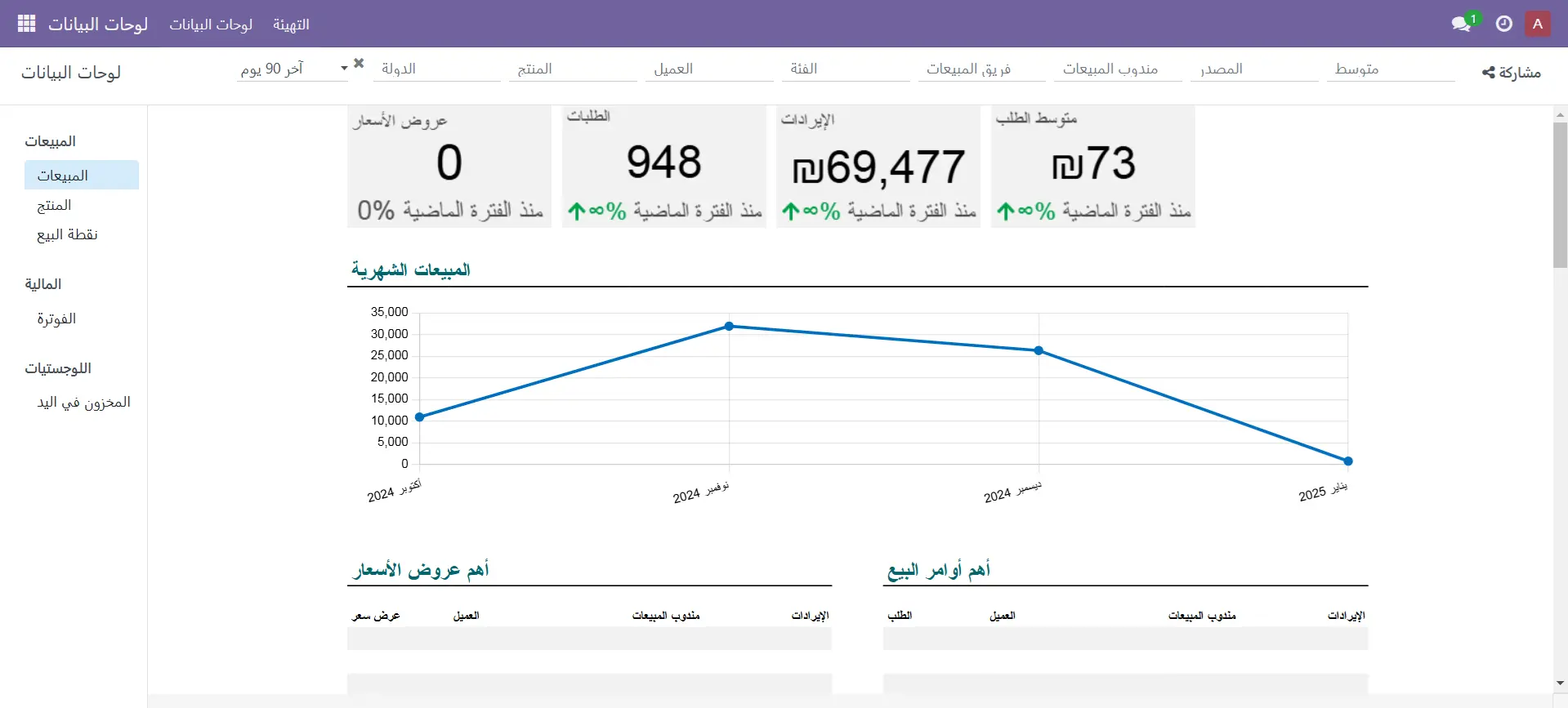Open the conversations chat bubble icon
Viewport: 1568px width, 708px height.
pyautogui.click(x=1461, y=24)
